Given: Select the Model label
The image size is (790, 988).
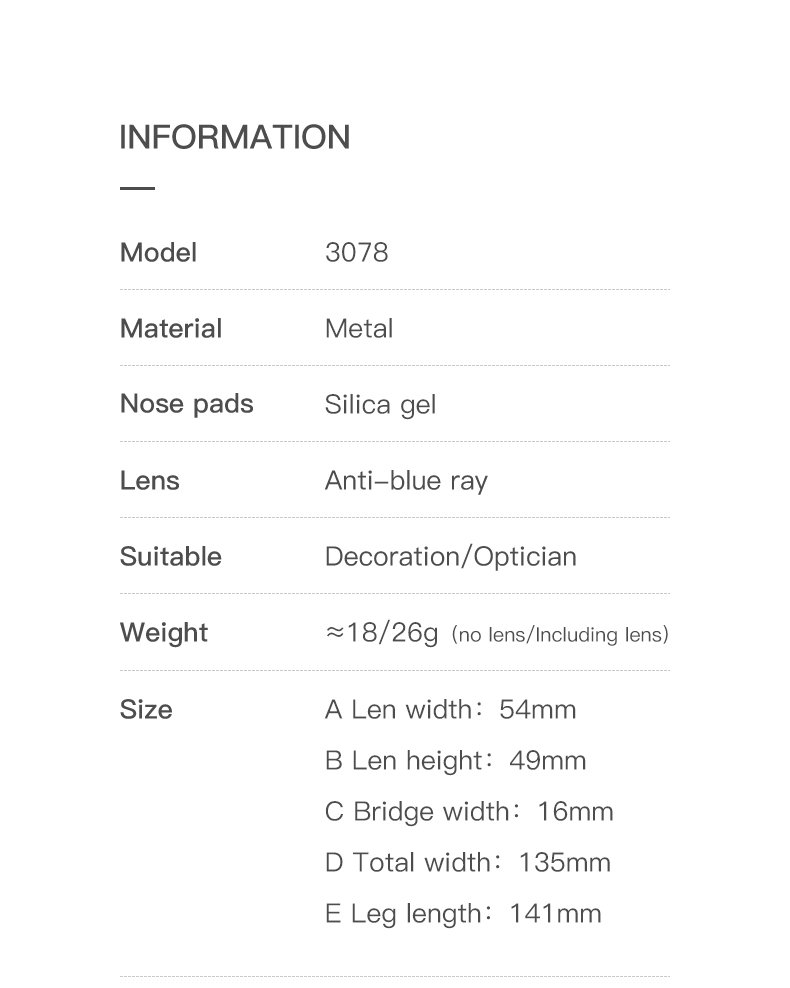Looking at the screenshot, I should [x=158, y=252].
